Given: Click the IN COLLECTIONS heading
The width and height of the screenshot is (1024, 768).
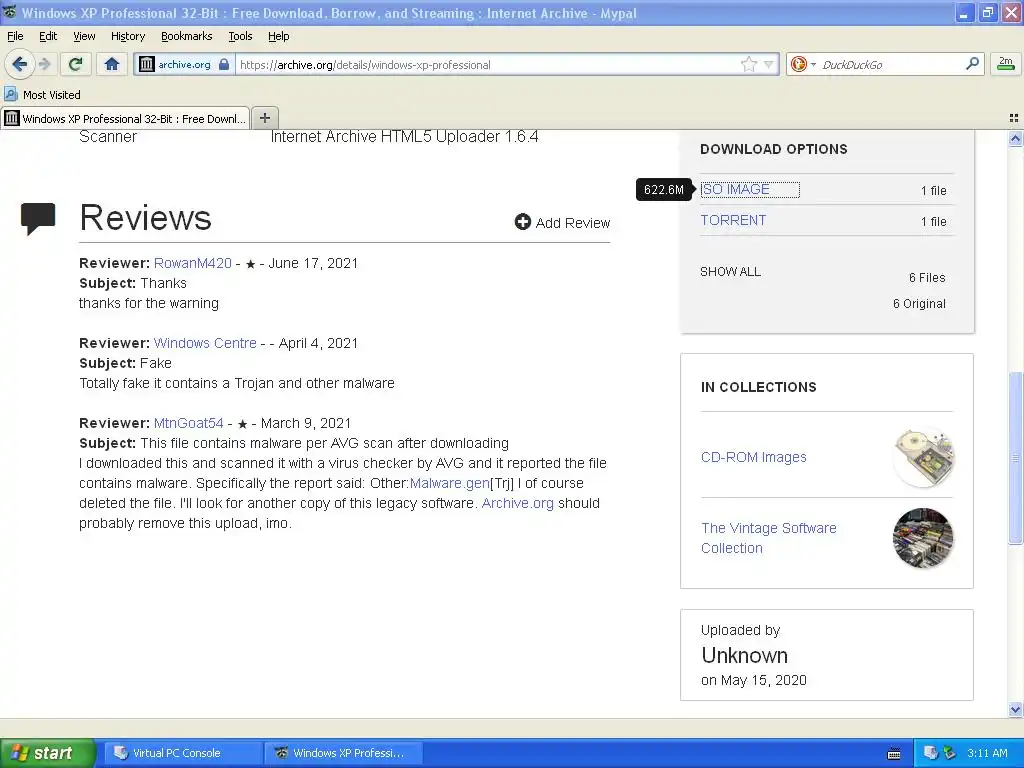Looking at the screenshot, I should tap(758, 387).
